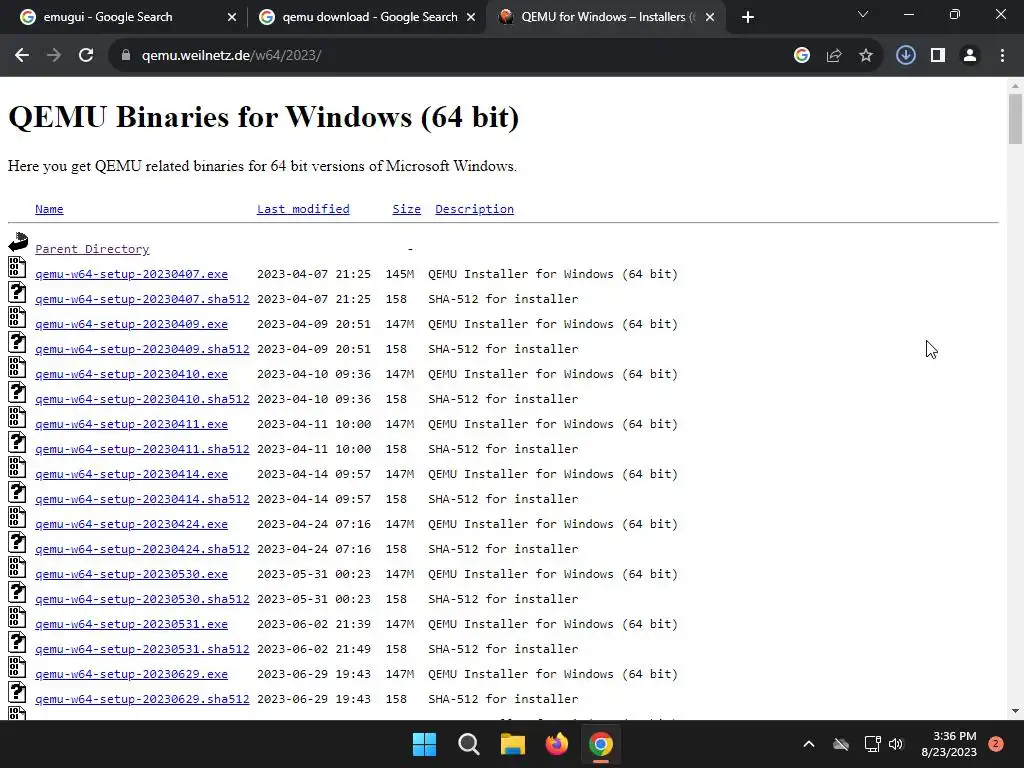Open Windows taskbar Search
Viewport: 1024px width, 768px height.
(x=468, y=744)
